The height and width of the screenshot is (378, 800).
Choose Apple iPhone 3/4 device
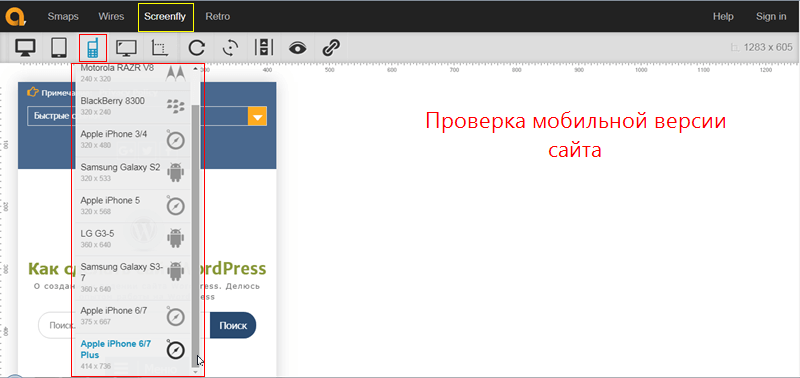[133, 139]
